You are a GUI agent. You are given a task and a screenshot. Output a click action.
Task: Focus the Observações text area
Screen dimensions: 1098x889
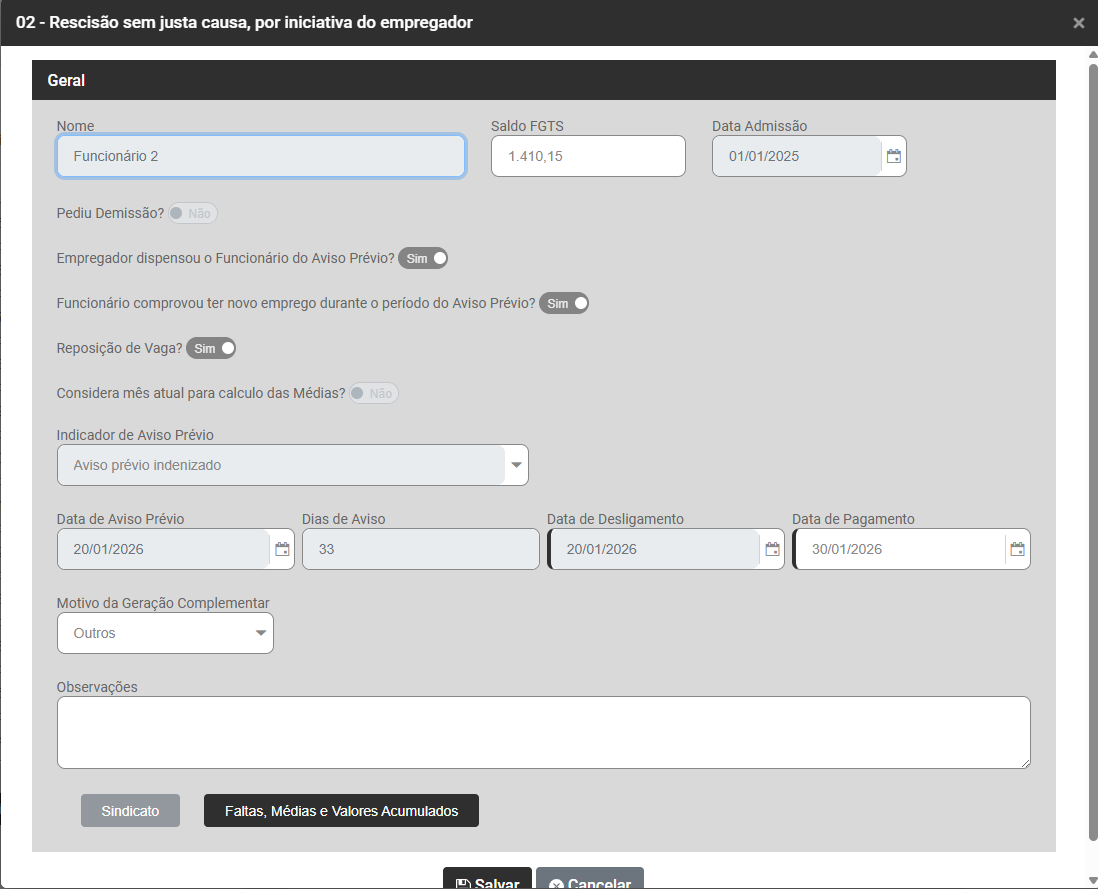click(543, 732)
